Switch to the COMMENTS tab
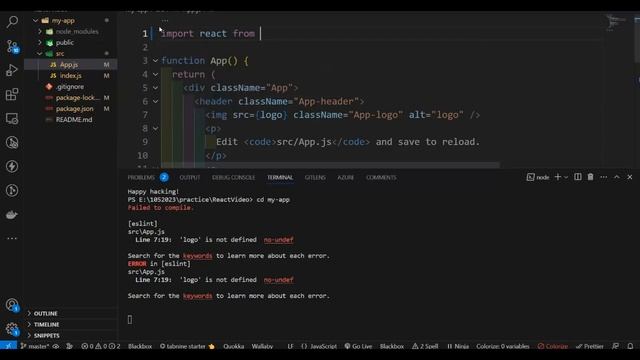Screen dimensions: 640x360 (x=381, y=177)
